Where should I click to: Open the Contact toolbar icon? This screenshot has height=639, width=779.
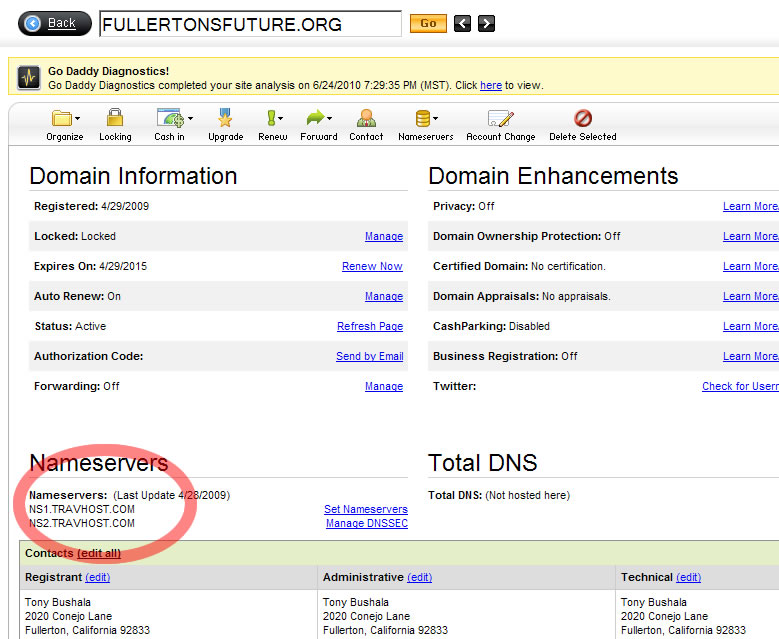(x=366, y=118)
